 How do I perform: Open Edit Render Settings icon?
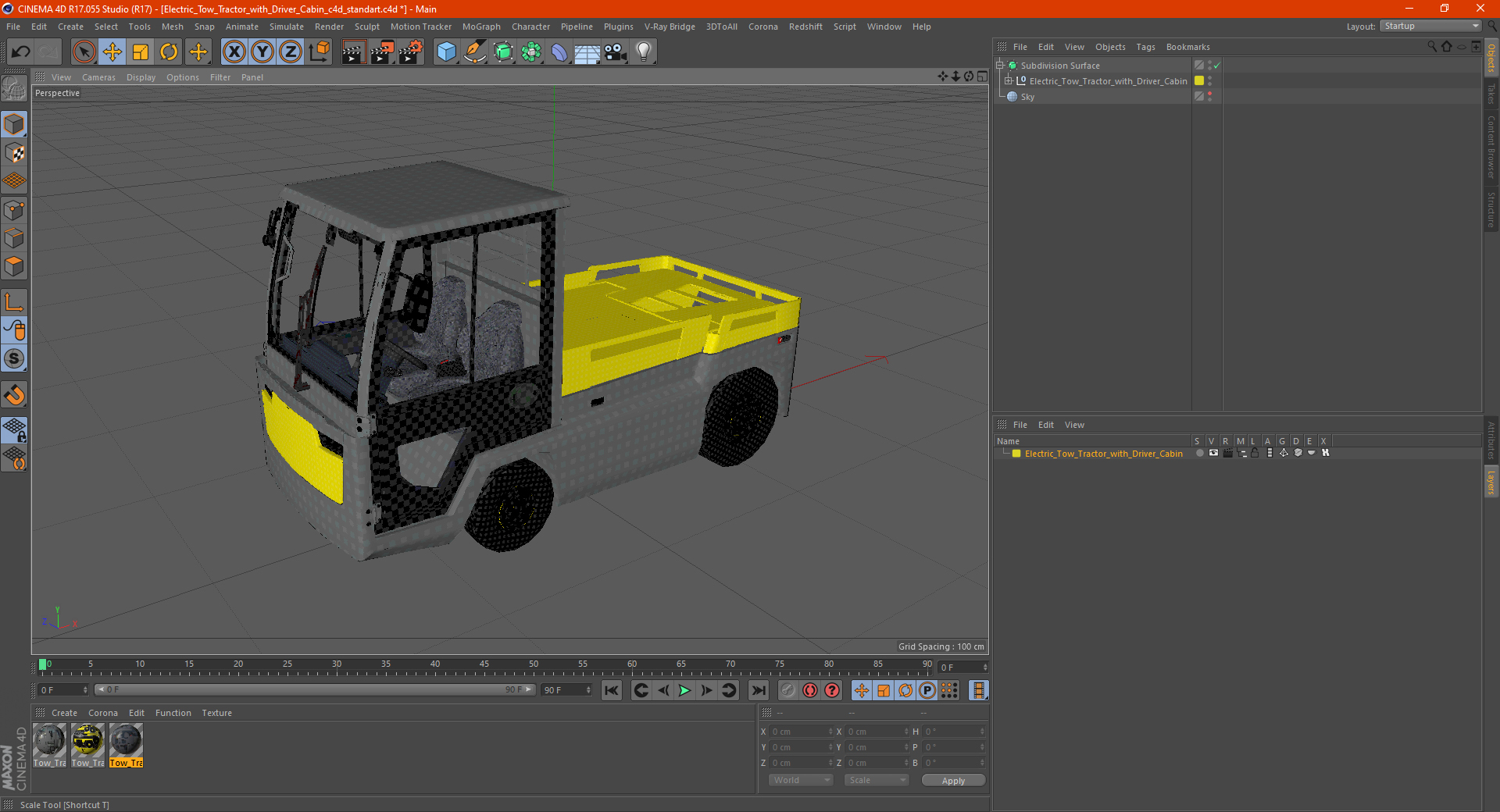[x=411, y=52]
